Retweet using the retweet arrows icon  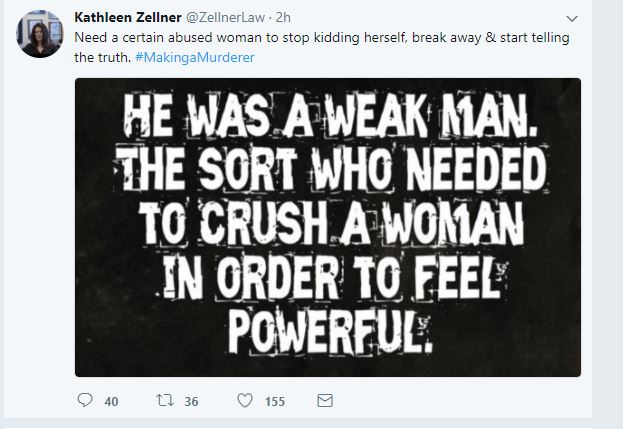click(x=163, y=401)
